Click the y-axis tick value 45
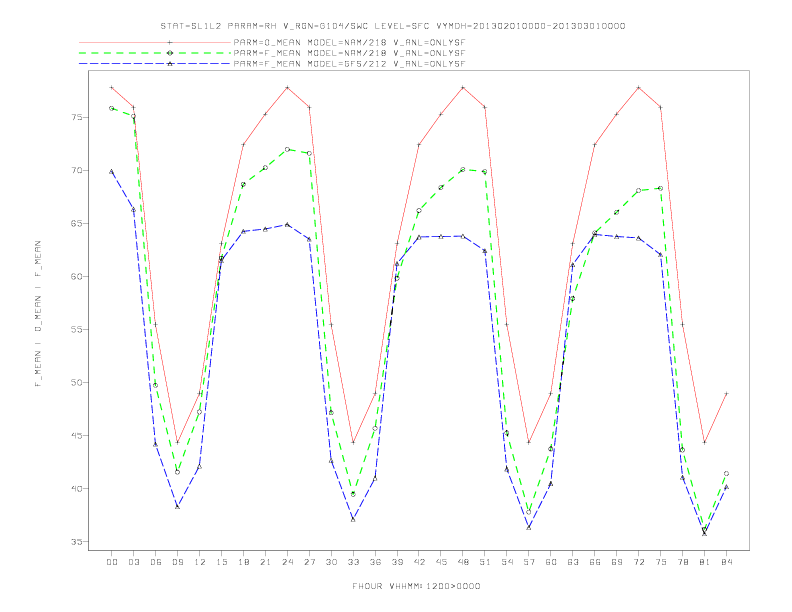 point(78,436)
